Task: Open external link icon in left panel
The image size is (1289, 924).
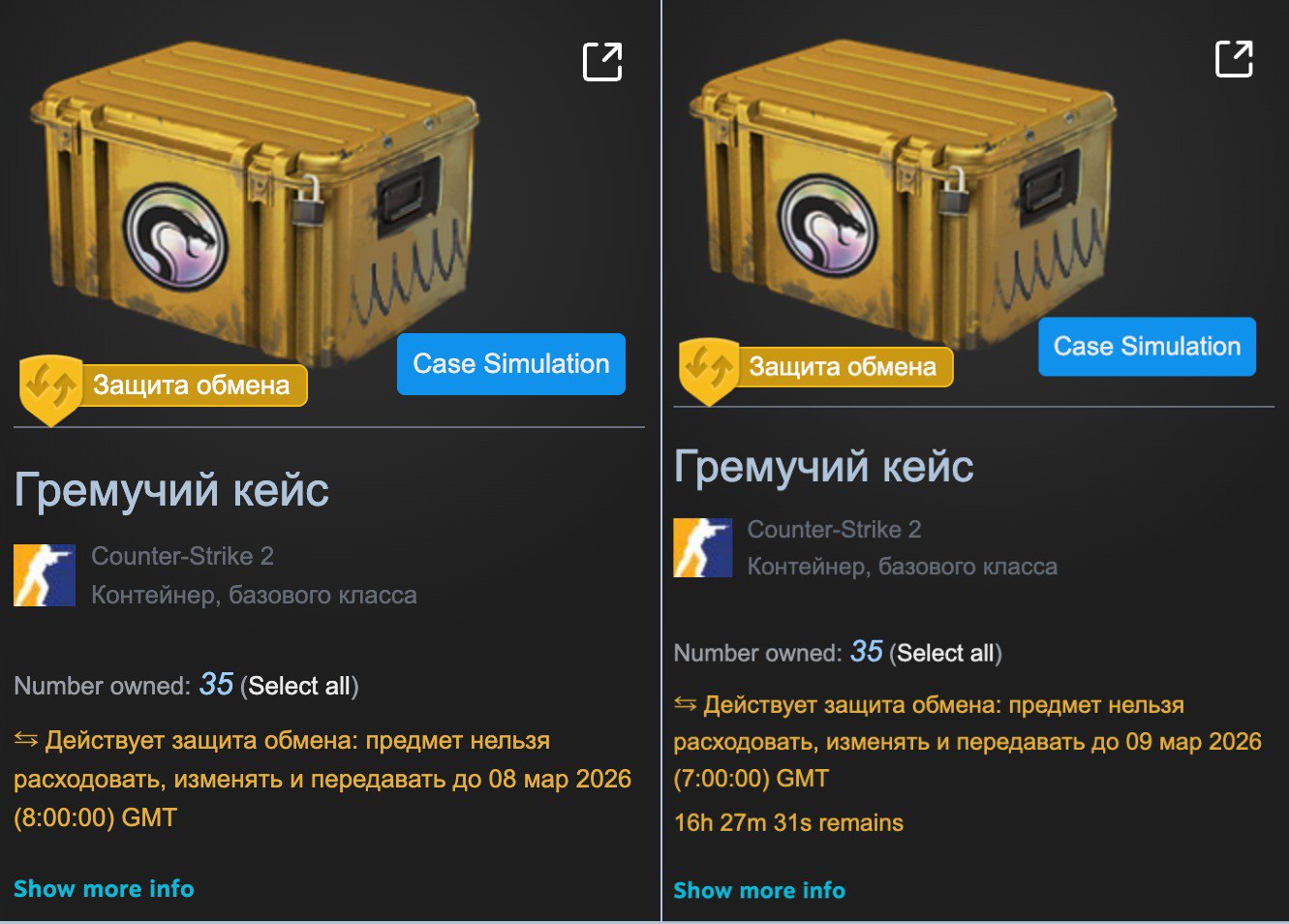Action: pyautogui.click(x=602, y=62)
